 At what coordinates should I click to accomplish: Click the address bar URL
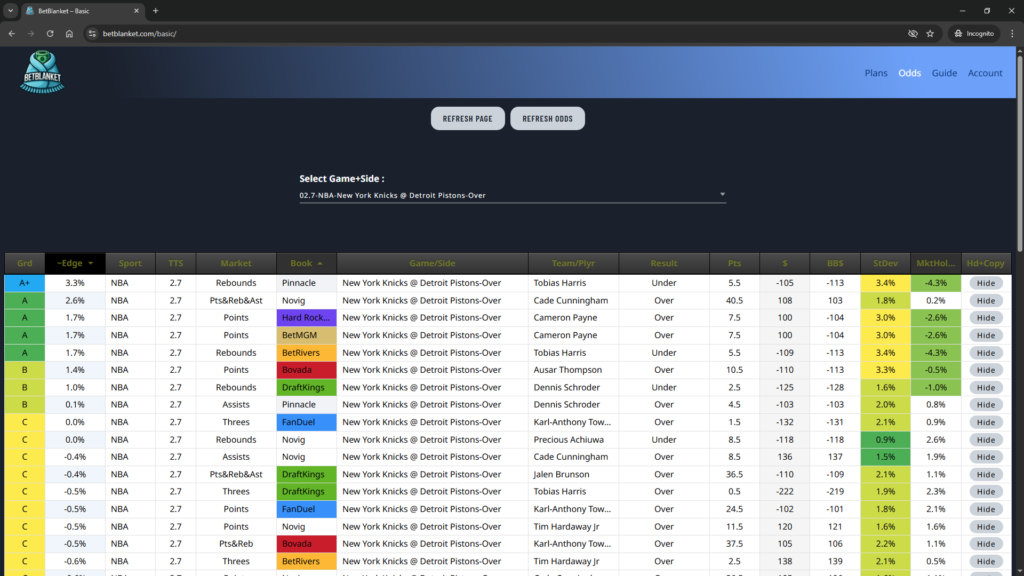(x=139, y=33)
